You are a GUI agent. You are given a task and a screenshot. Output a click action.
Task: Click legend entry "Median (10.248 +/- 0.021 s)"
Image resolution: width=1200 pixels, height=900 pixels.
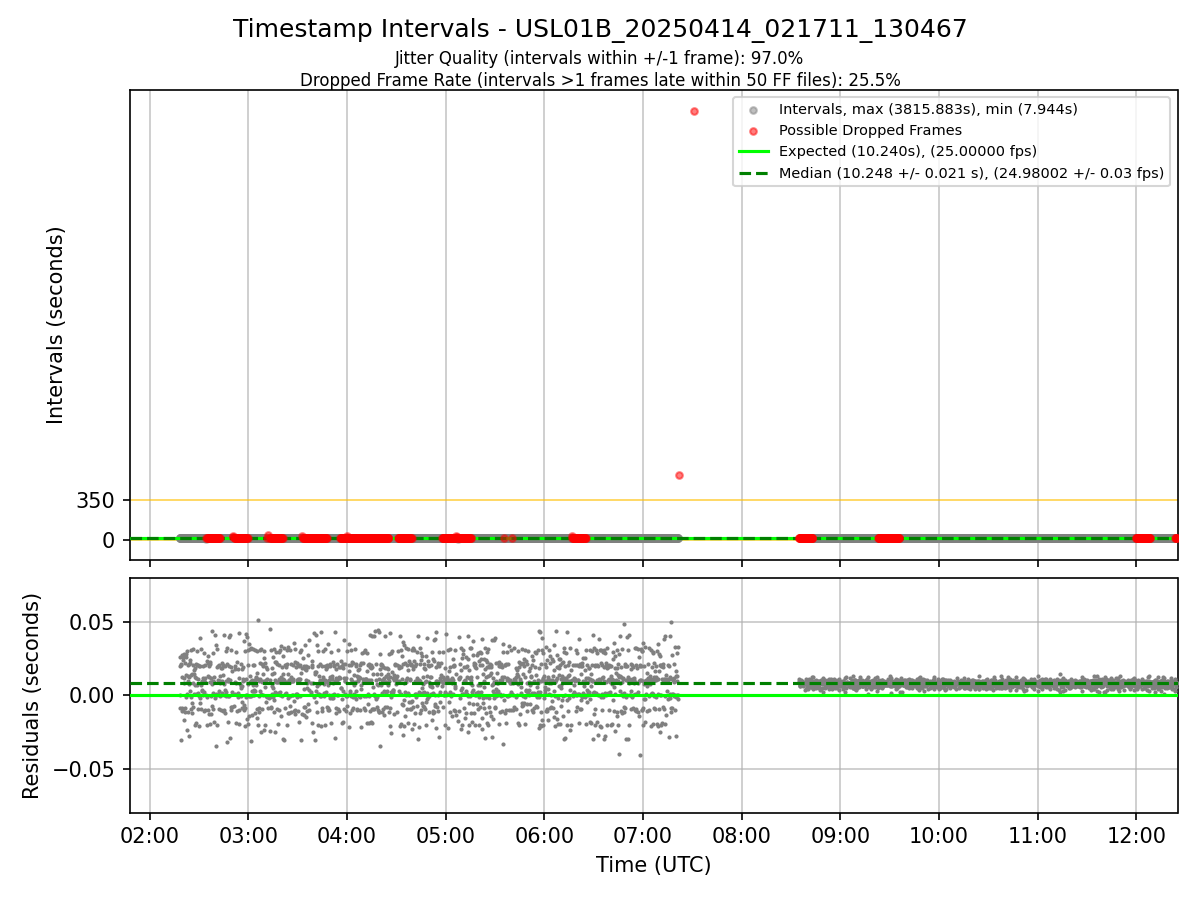click(971, 173)
